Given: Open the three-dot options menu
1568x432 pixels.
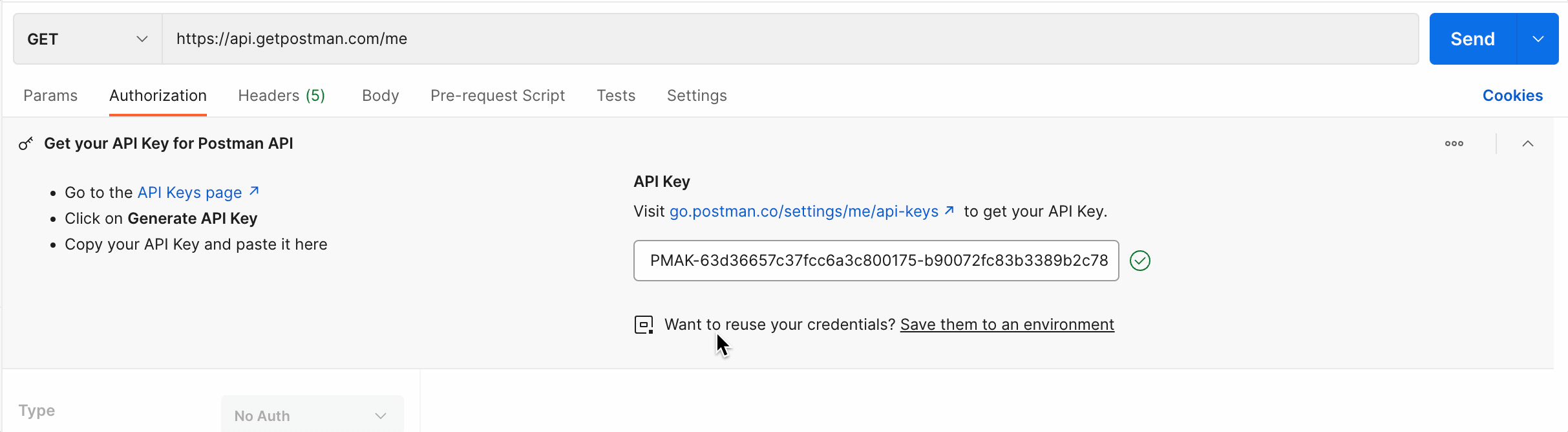Looking at the screenshot, I should pyautogui.click(x=1454, y=144).
